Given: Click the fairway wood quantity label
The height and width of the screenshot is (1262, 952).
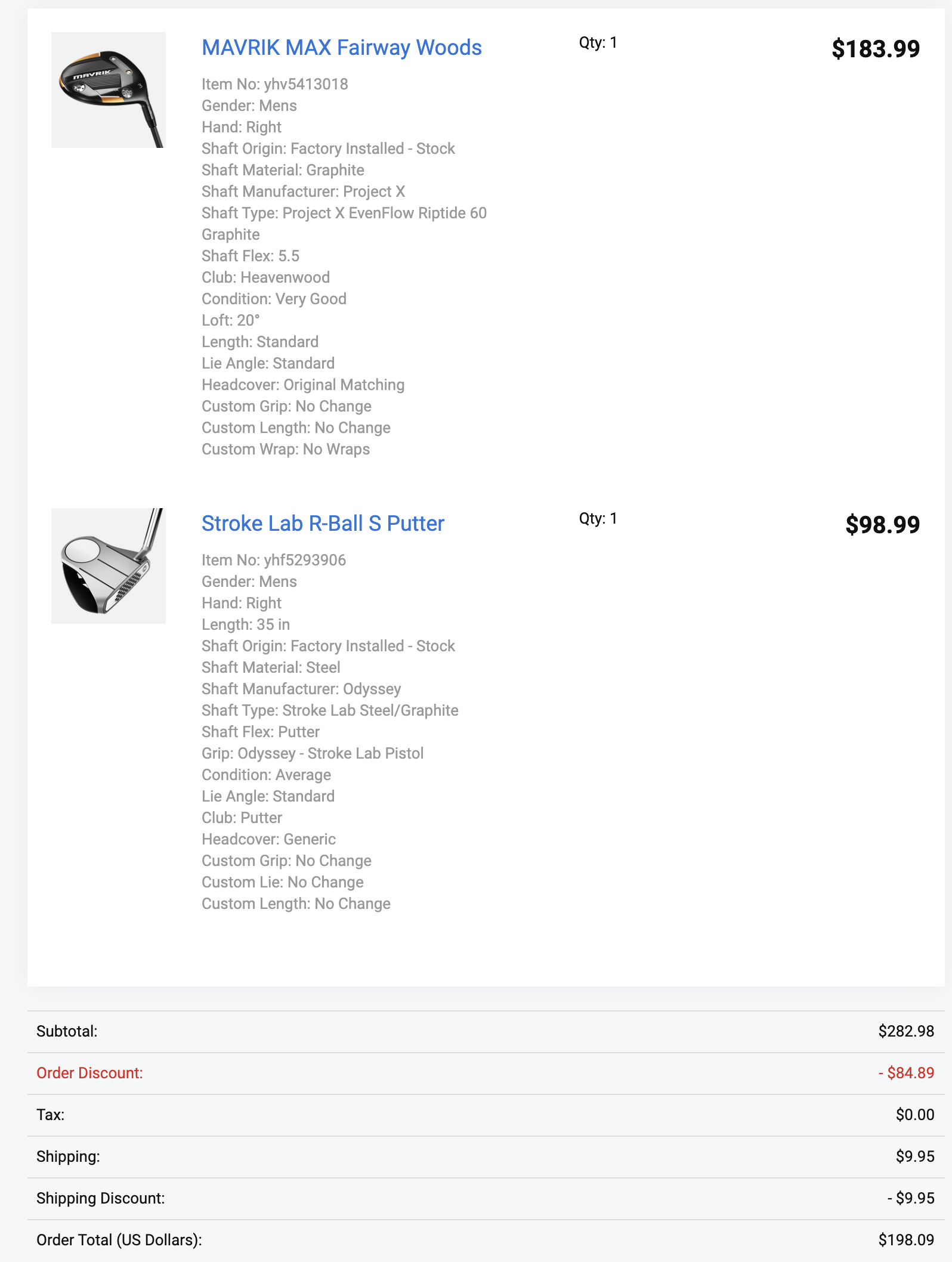Looking at the screenshot, I should point(598,43).
